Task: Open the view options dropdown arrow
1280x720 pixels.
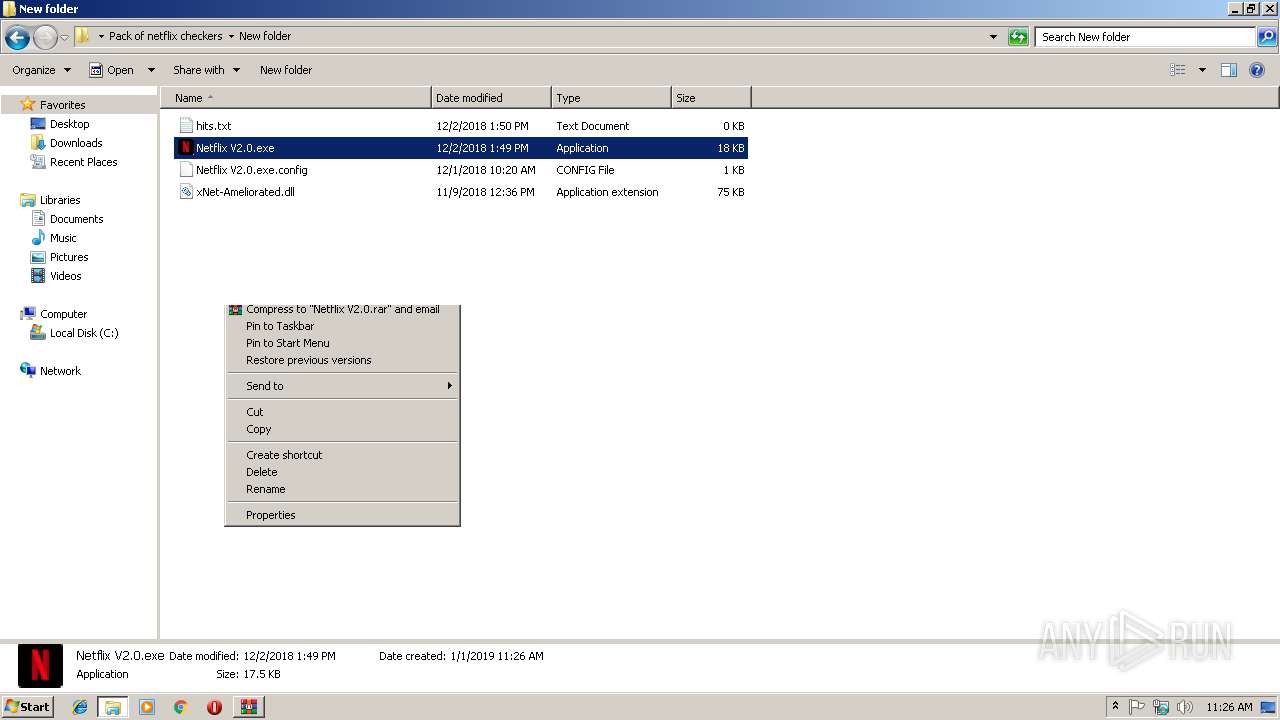Action: (1202, 70)
